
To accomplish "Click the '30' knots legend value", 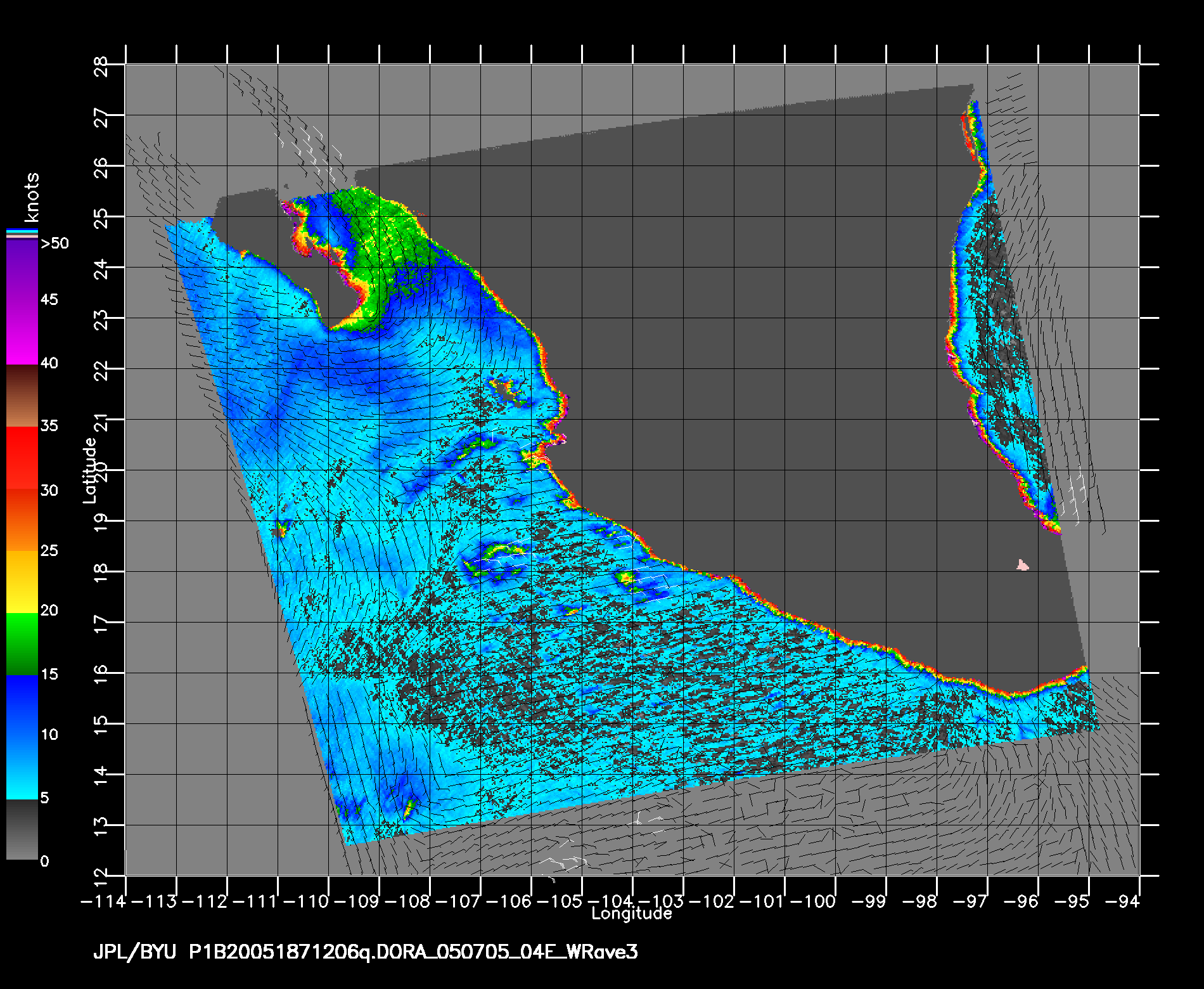I will (49, 491).
